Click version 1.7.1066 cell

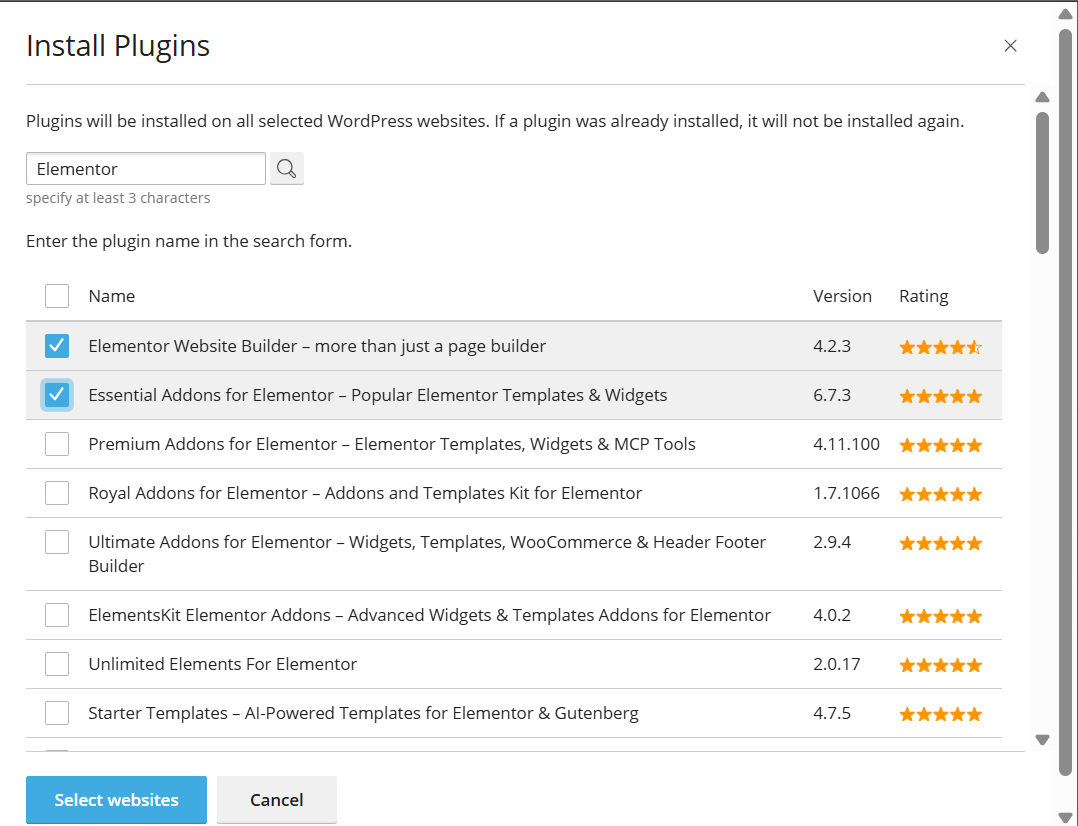click(x=846, y=493)
